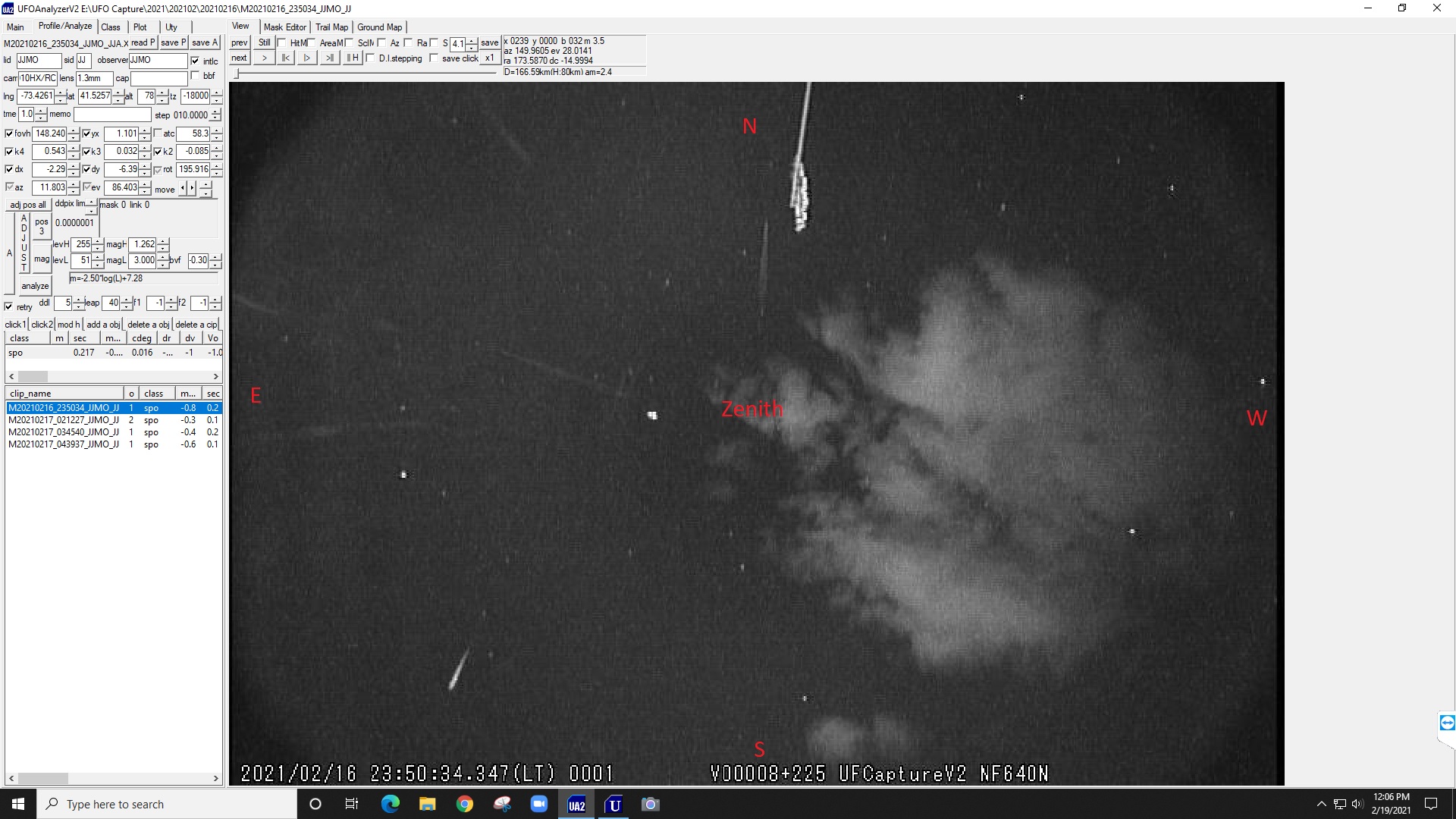Switch to the Ground Map tab

click(x=379, y=27)
